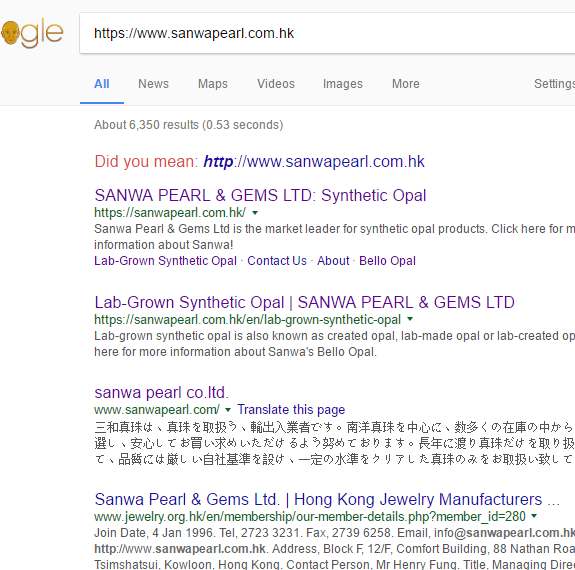The image size is (575, 570).
Task: Open the 'Bello Opal' sitelink
Action: (x=387, y=260)
